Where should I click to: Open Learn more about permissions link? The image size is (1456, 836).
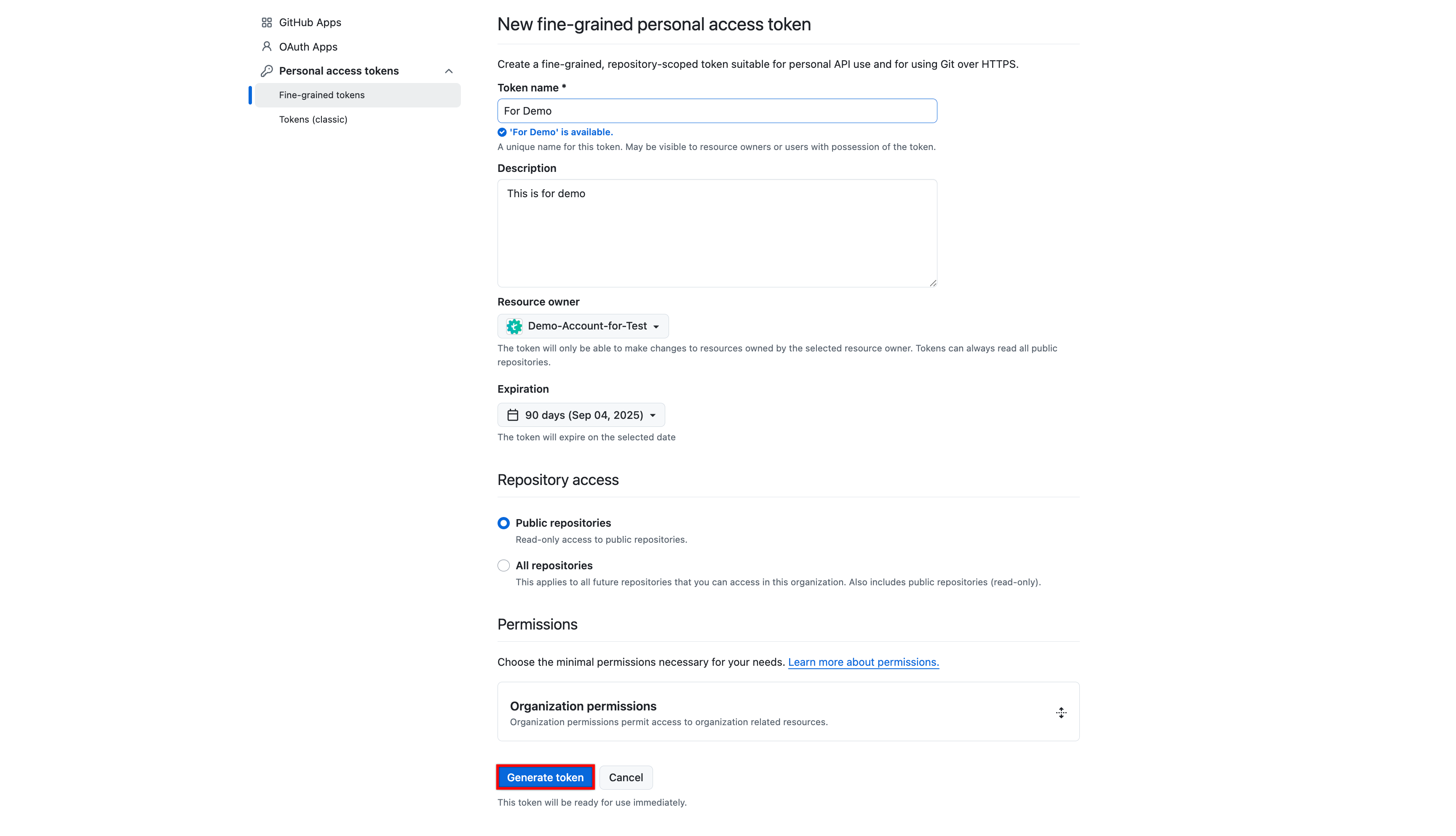863,662
